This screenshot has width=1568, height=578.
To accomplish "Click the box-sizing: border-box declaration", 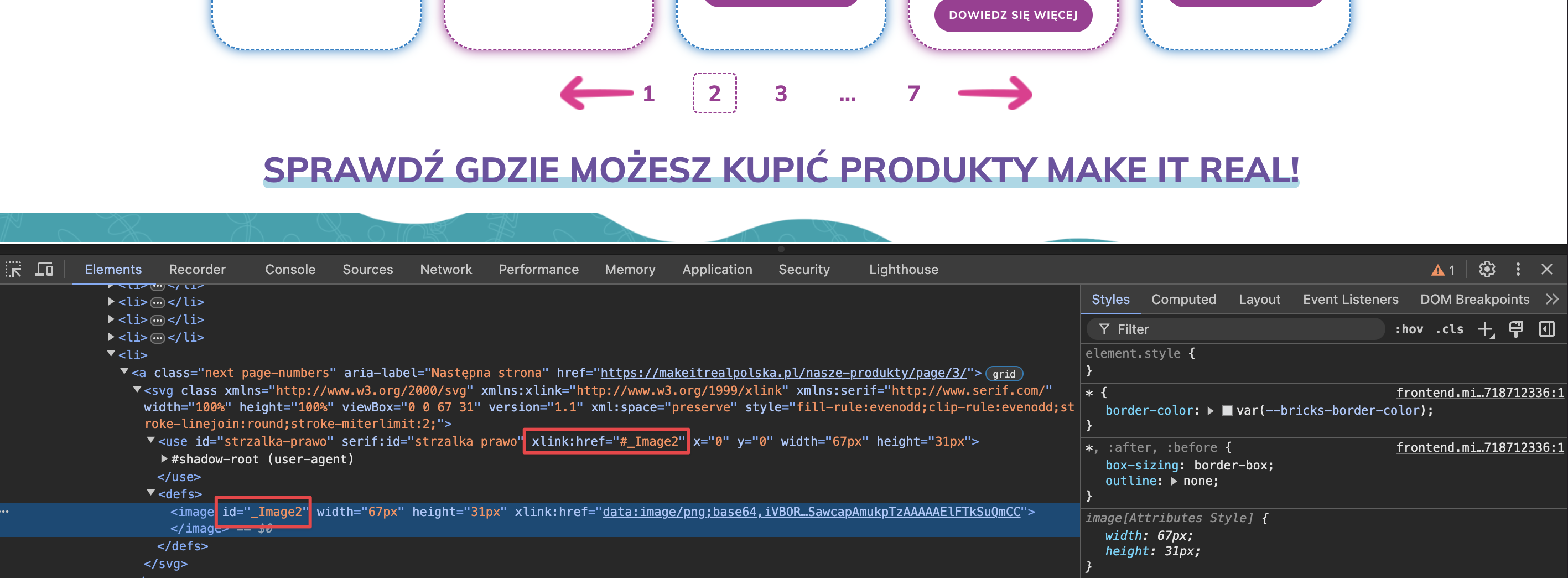I will (1190, 465).
